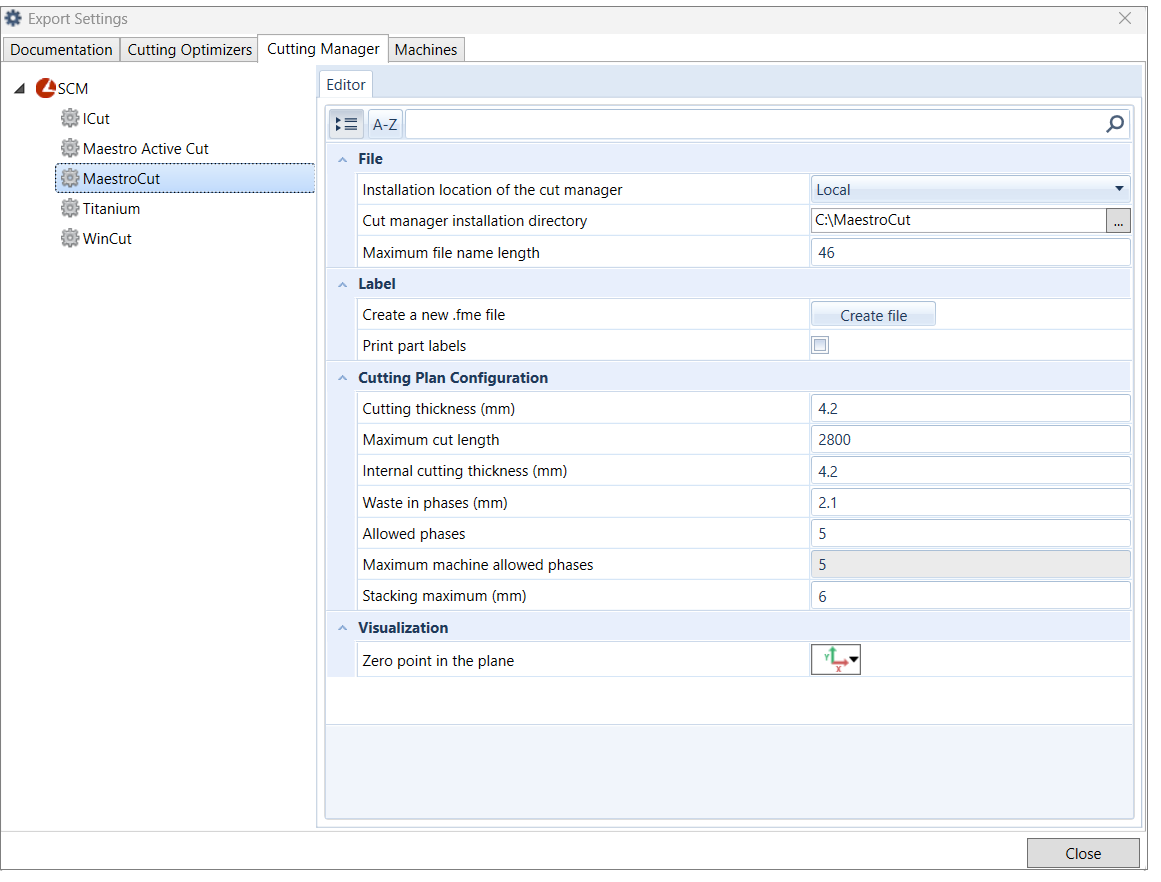Screen dimensions: 1161x882
Task: Click the gear icon beside MaestroCut
Action: [x=70, y=178]
